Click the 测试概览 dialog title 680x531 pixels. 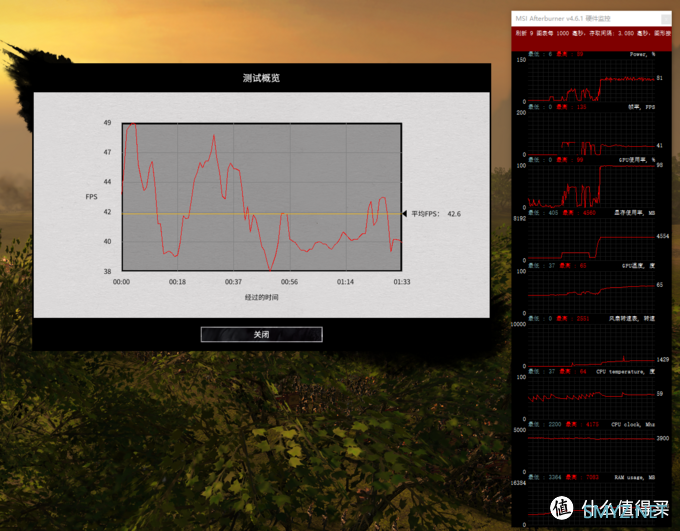click(x=261, y=77)
